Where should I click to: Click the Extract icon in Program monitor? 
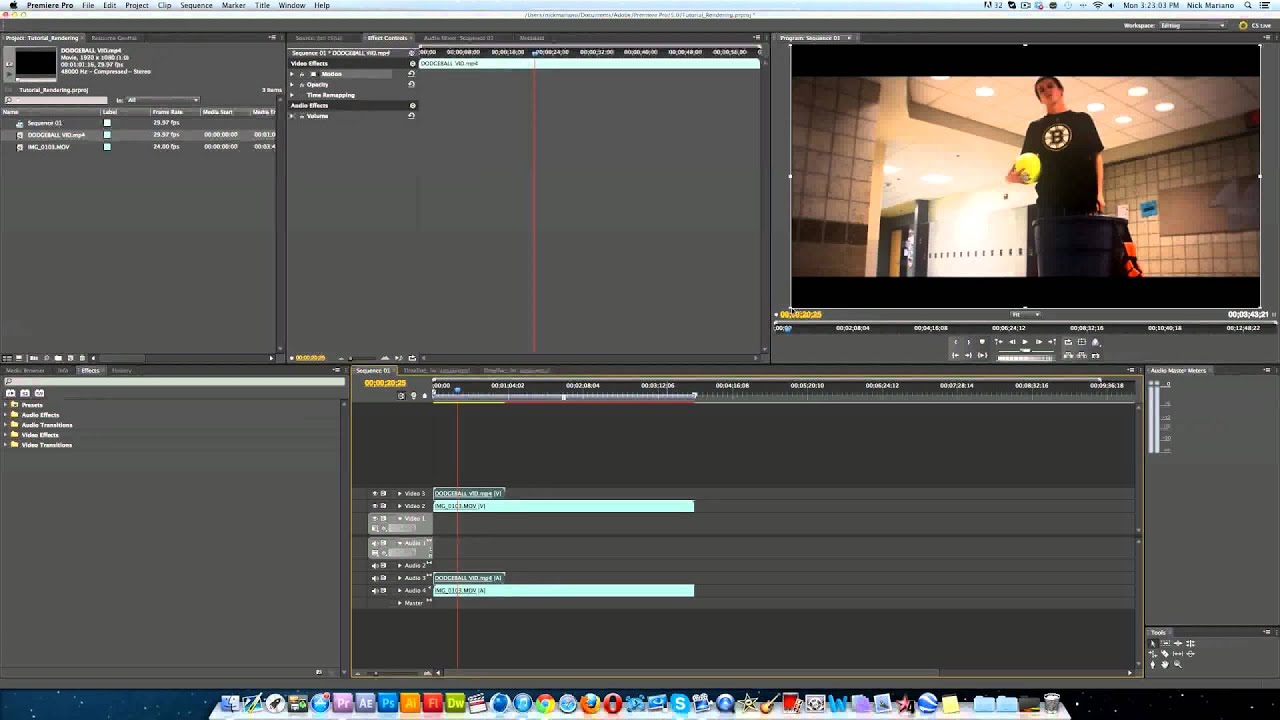[x=1082, y=355]
